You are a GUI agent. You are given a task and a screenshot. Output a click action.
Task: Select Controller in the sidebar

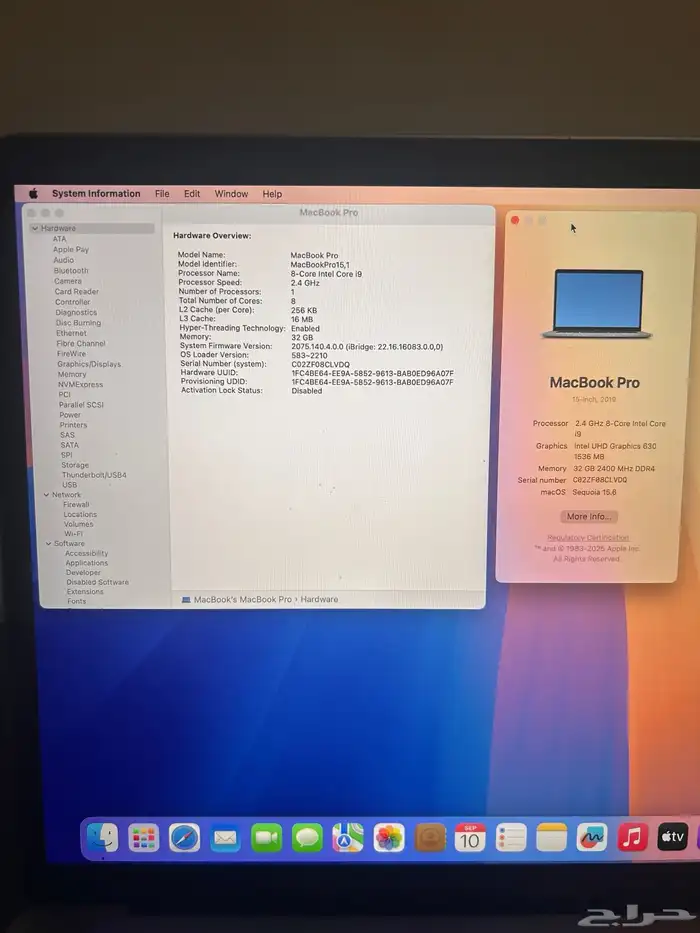click(73, 302)
